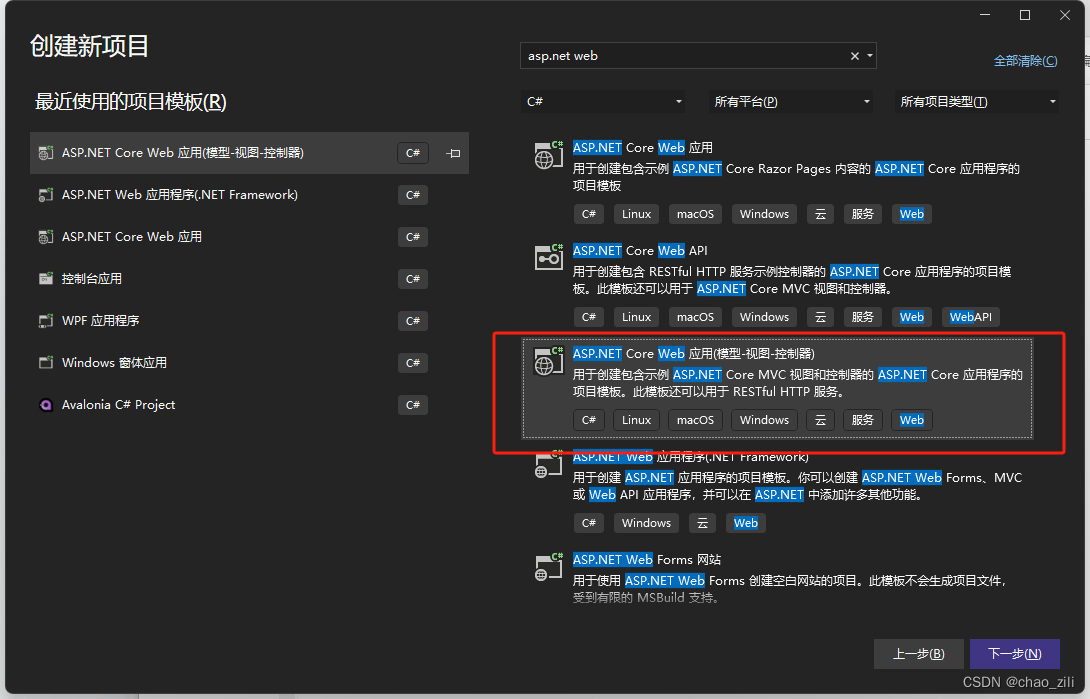Select ASP.NET Core Web 应用(模型-视图-控制器) result title
The image size is (1090, 699).
pyautogui.click(x=694, y=354)
